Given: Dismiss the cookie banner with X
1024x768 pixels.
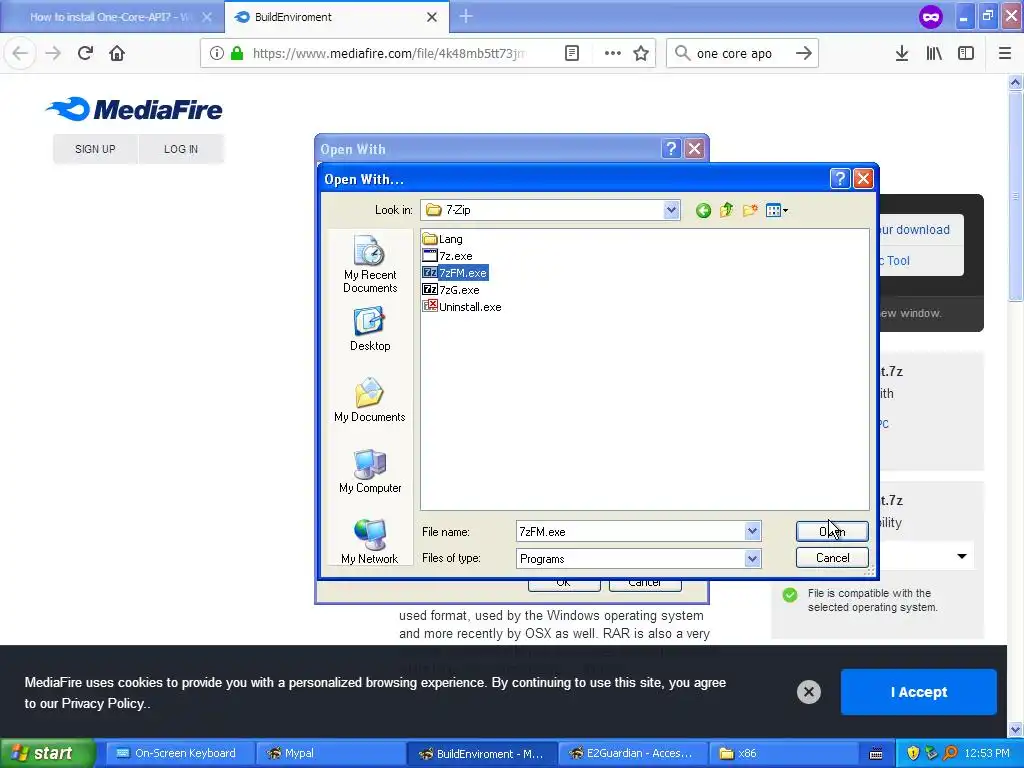Looking at the screenshot, I should [x=808, y=692].
